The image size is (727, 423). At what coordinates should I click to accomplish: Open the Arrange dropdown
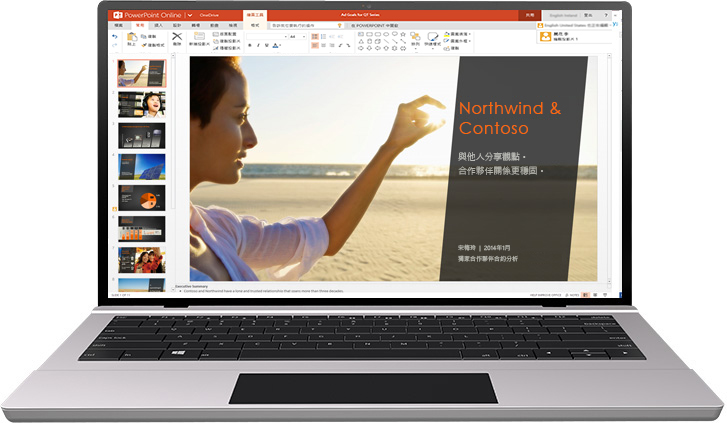(x=415, y=39)
